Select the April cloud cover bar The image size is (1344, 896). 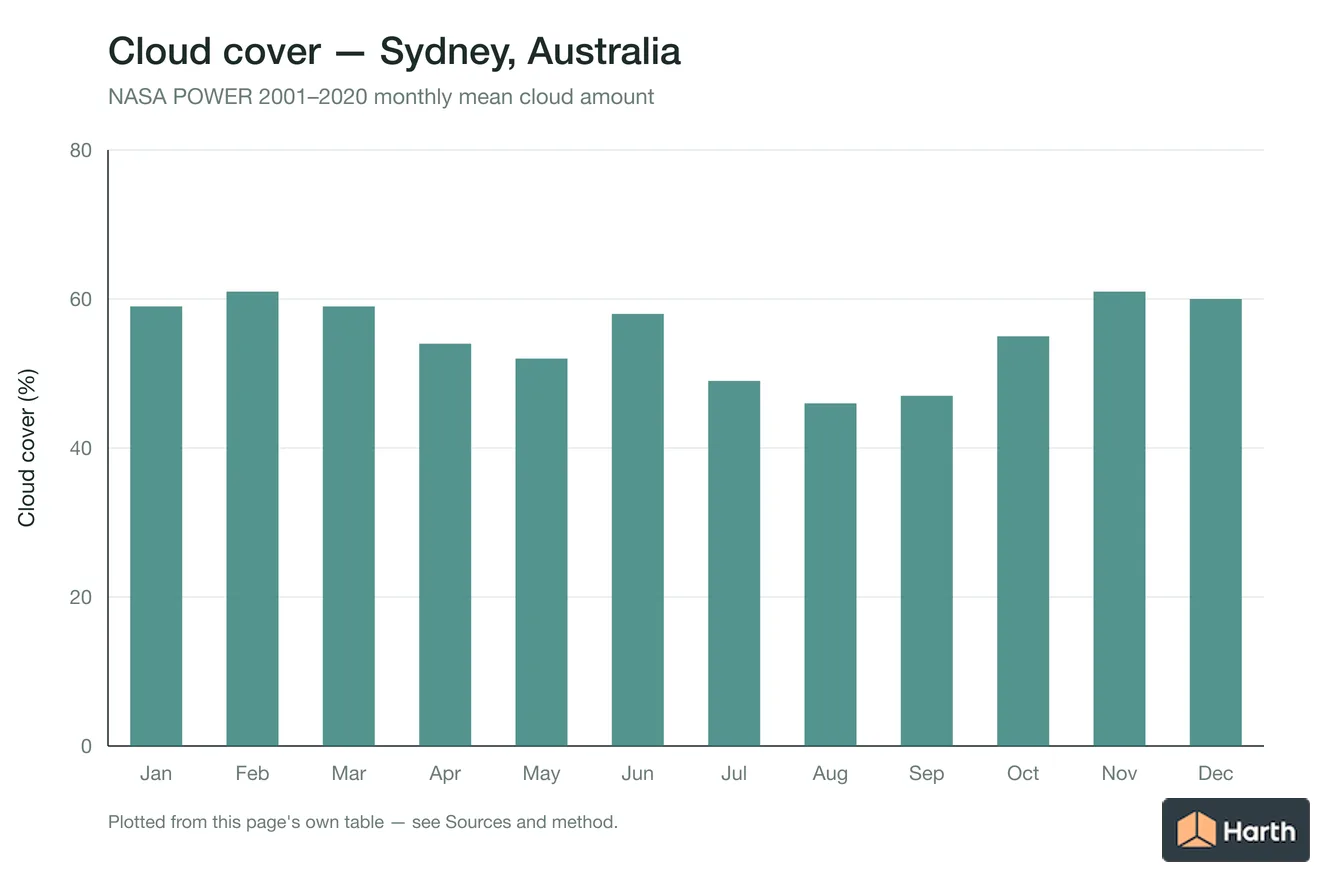(445, 545)
